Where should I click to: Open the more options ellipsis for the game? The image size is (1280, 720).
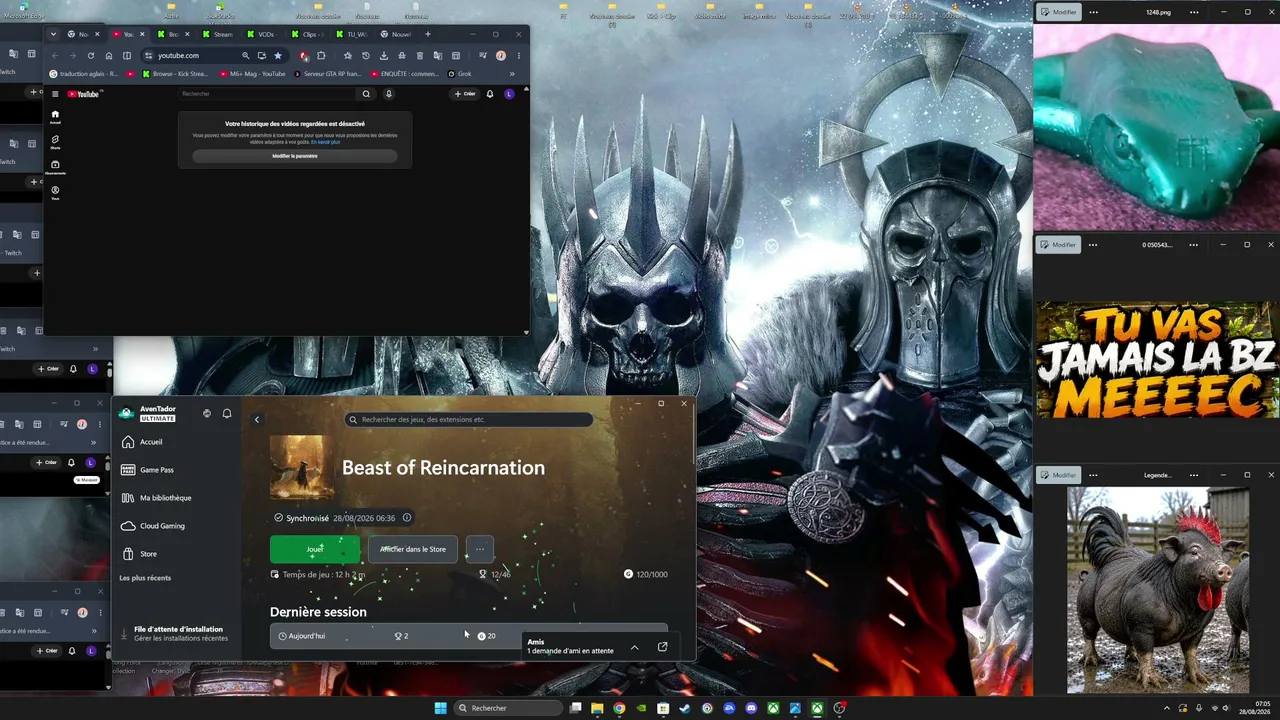point(480,549)
